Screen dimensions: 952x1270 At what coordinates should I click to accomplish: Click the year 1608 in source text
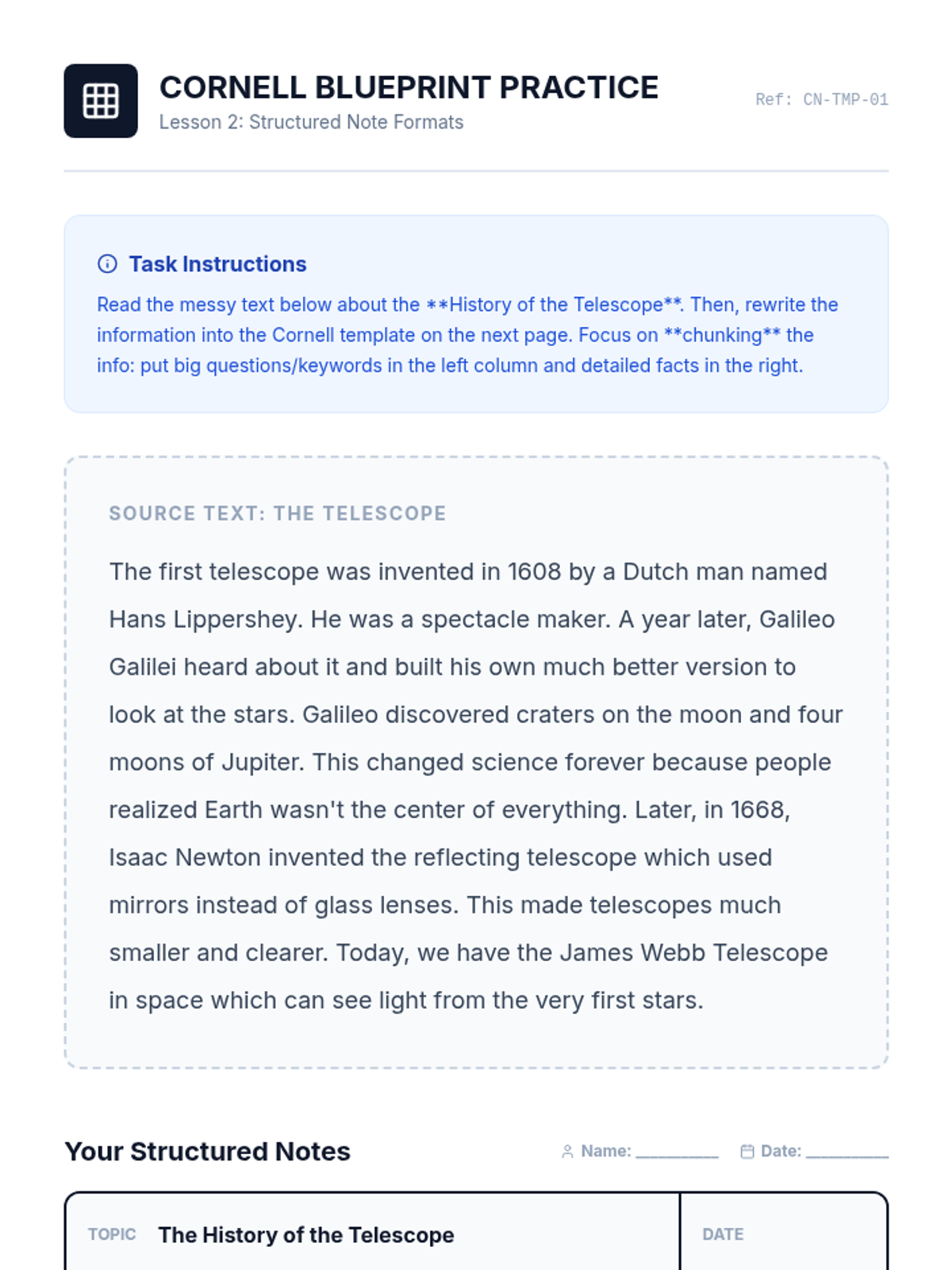pos(534,571)
